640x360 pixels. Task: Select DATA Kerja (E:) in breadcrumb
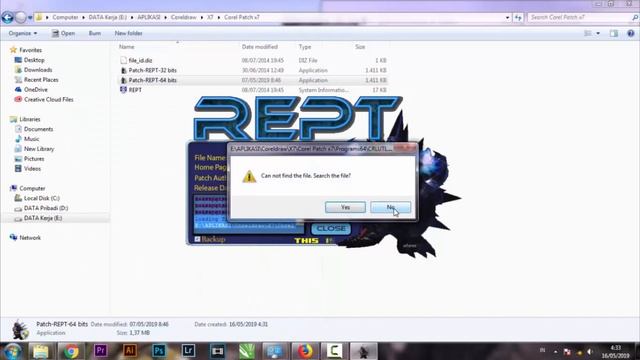[107, 17]
